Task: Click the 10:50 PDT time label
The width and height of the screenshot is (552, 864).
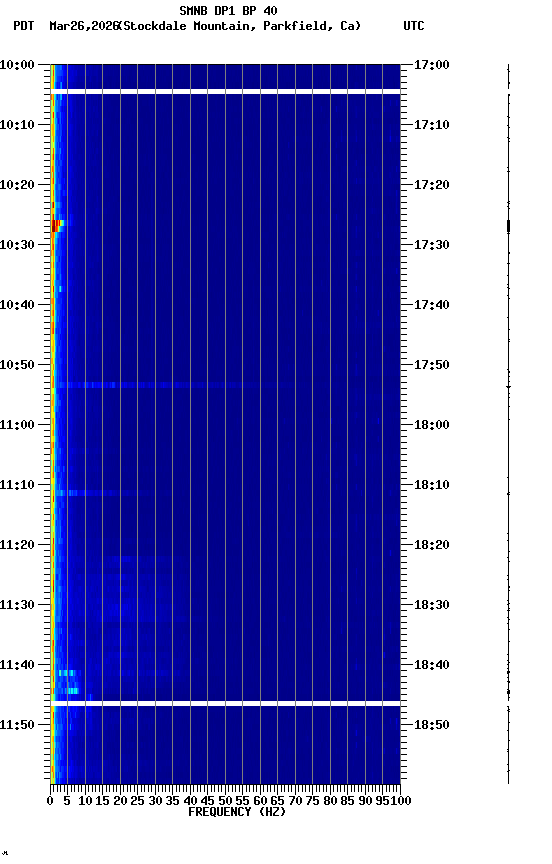Action: pyautogui.click(x=17, y=365)
